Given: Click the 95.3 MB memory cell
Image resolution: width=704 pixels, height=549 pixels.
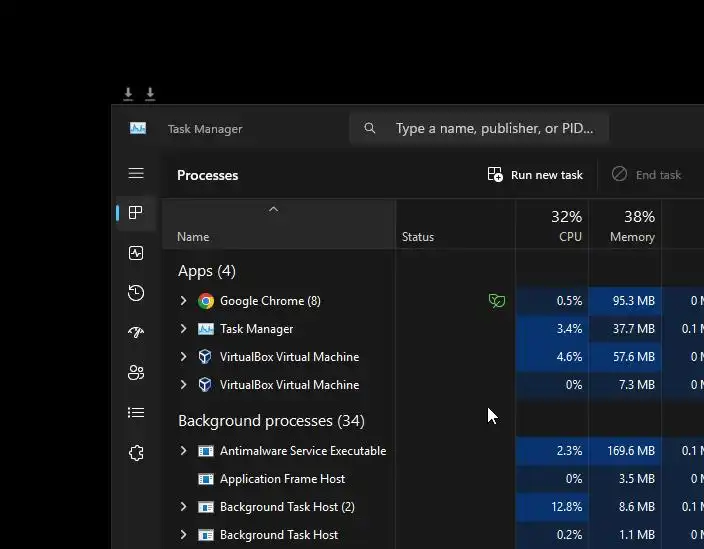Looking at the screenshot, I should (x=625, y=301).
